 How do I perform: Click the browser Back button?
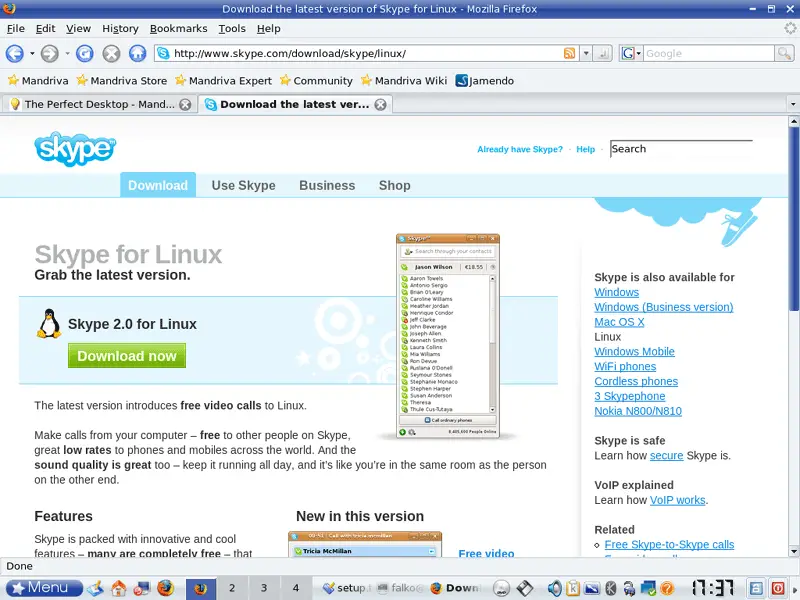coord(14,54)
